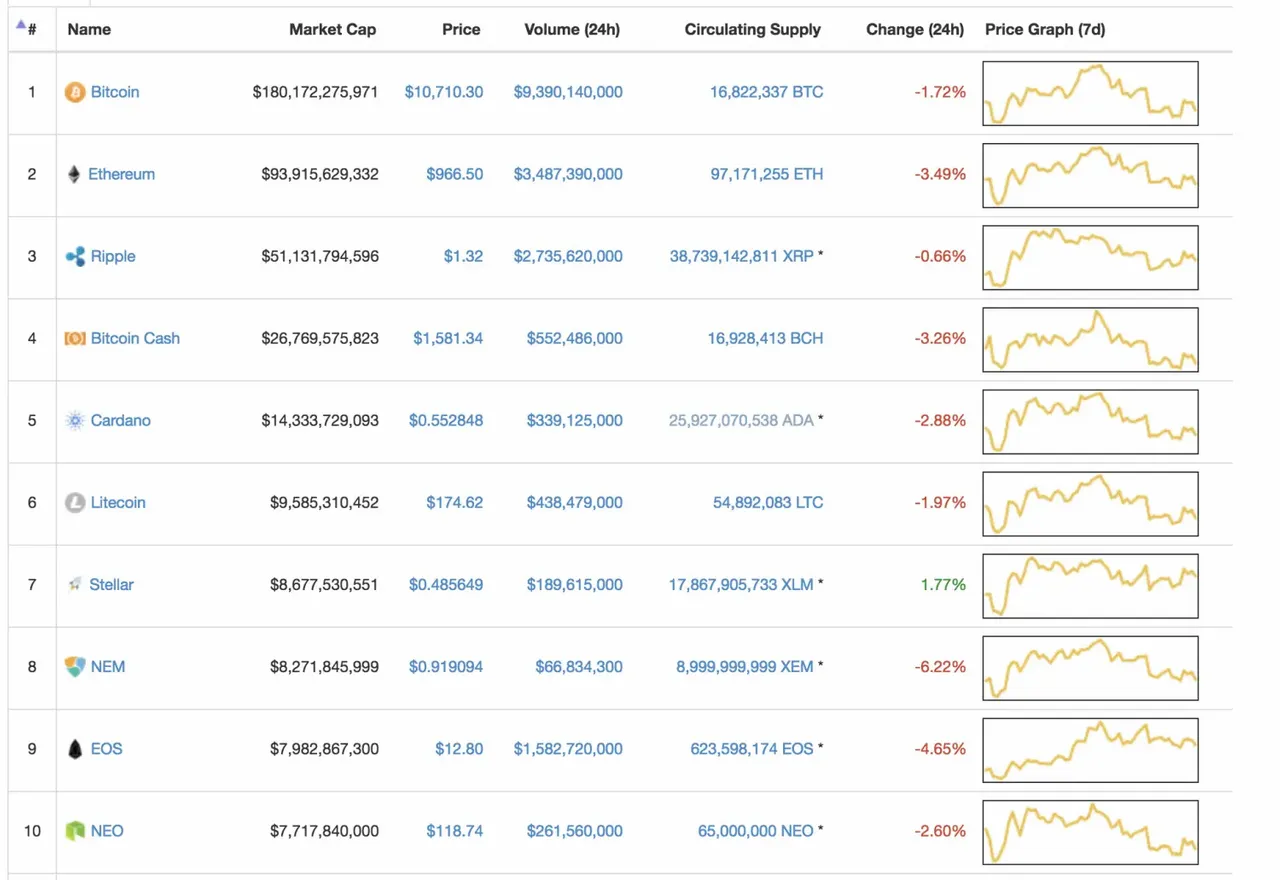The width and height of the screenshot is (1280, 880).
Task: Click Cardano price $0.552848
Action: point(446,420)
